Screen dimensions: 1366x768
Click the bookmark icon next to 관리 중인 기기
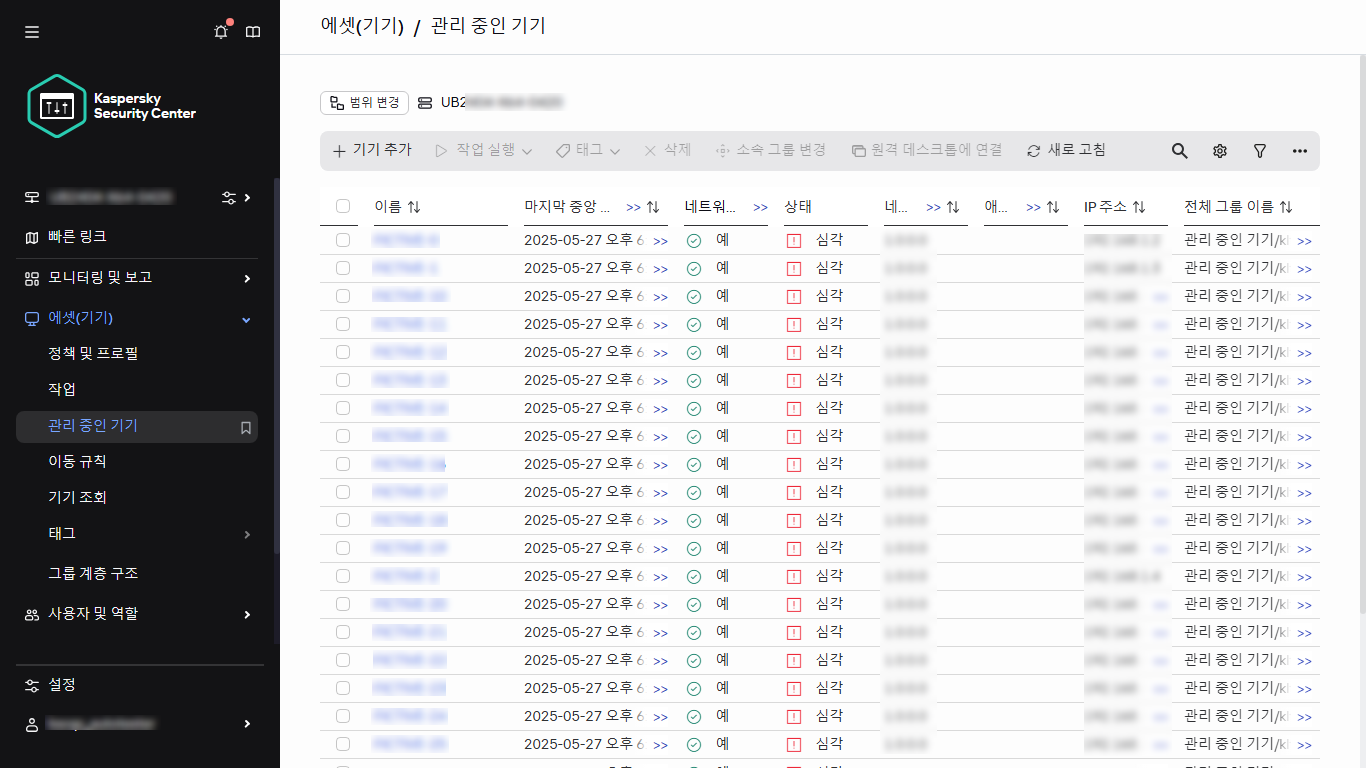pyautogui.click(x=244, y=427)
